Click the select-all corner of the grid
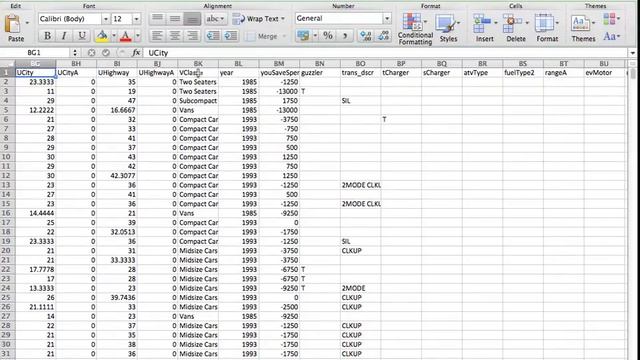 pos(7,64)
